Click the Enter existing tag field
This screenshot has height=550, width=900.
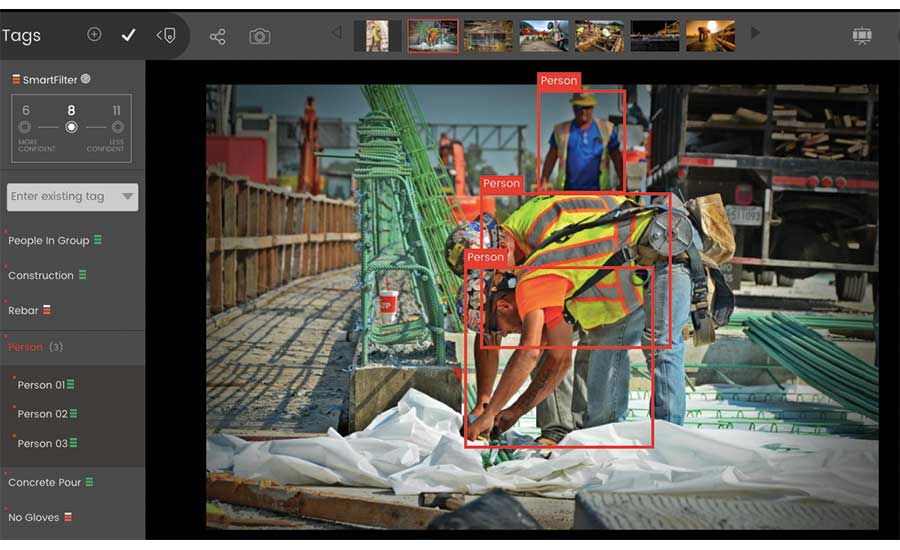point(72,197)
